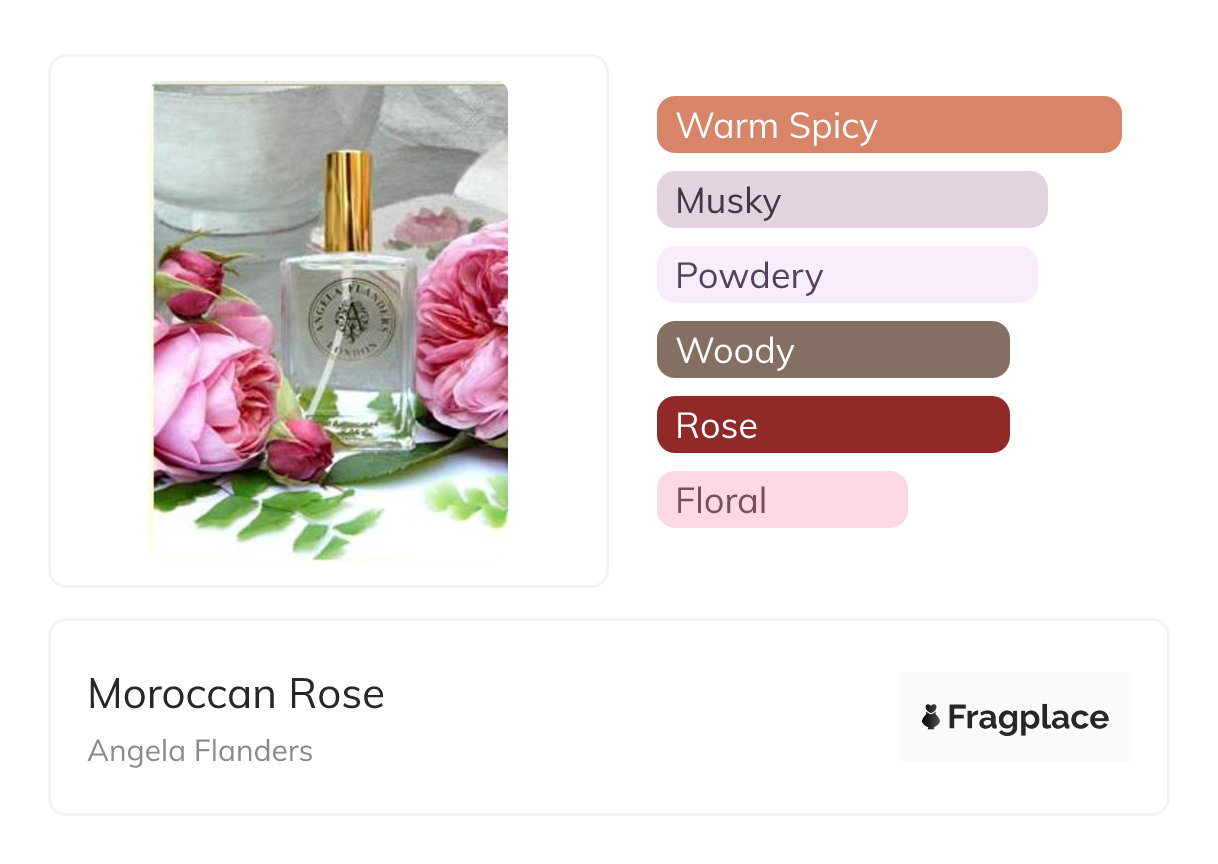The height and width of the screenshot is (864, 1218).
Task: Pick the Woody accord bar
Action: 832,350
